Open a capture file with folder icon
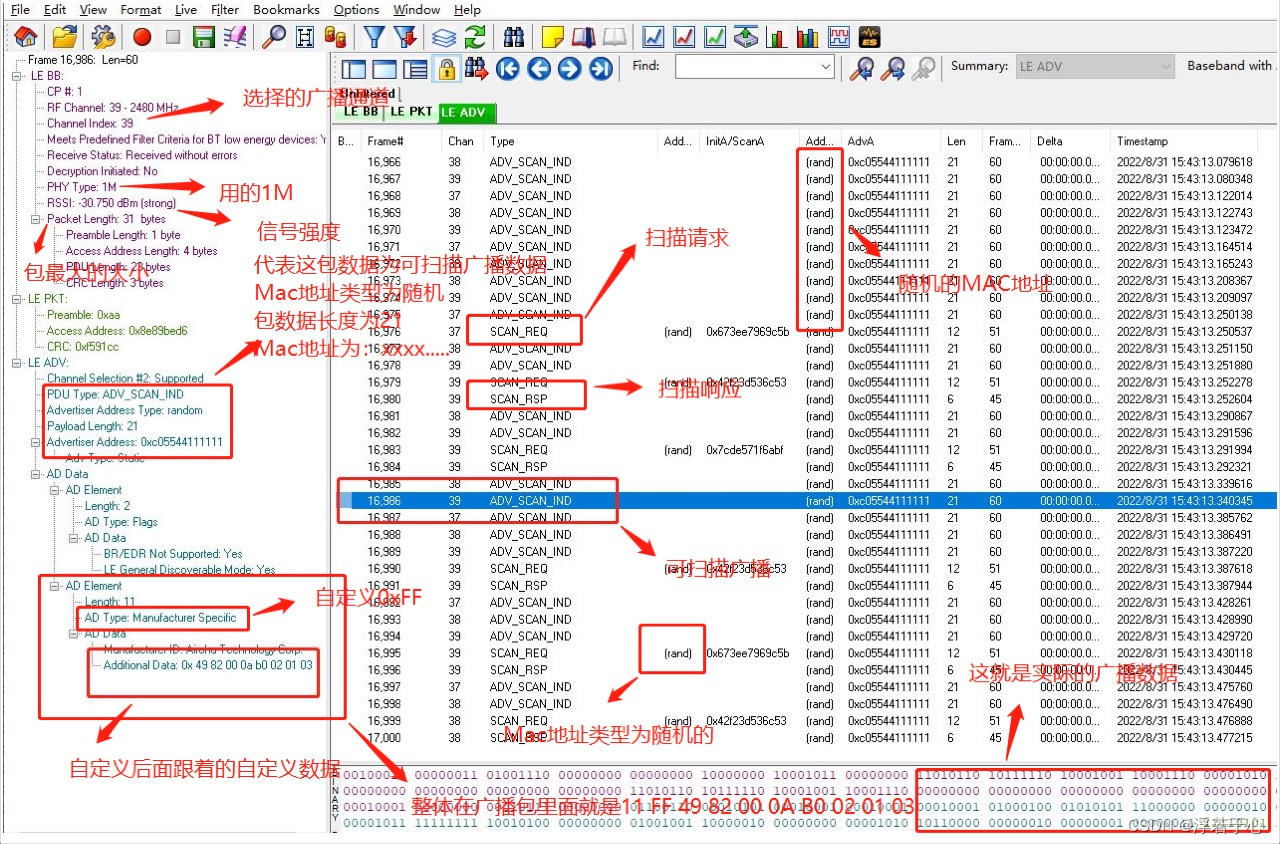Screen dimensions: 1280x844 pos(65,37)
